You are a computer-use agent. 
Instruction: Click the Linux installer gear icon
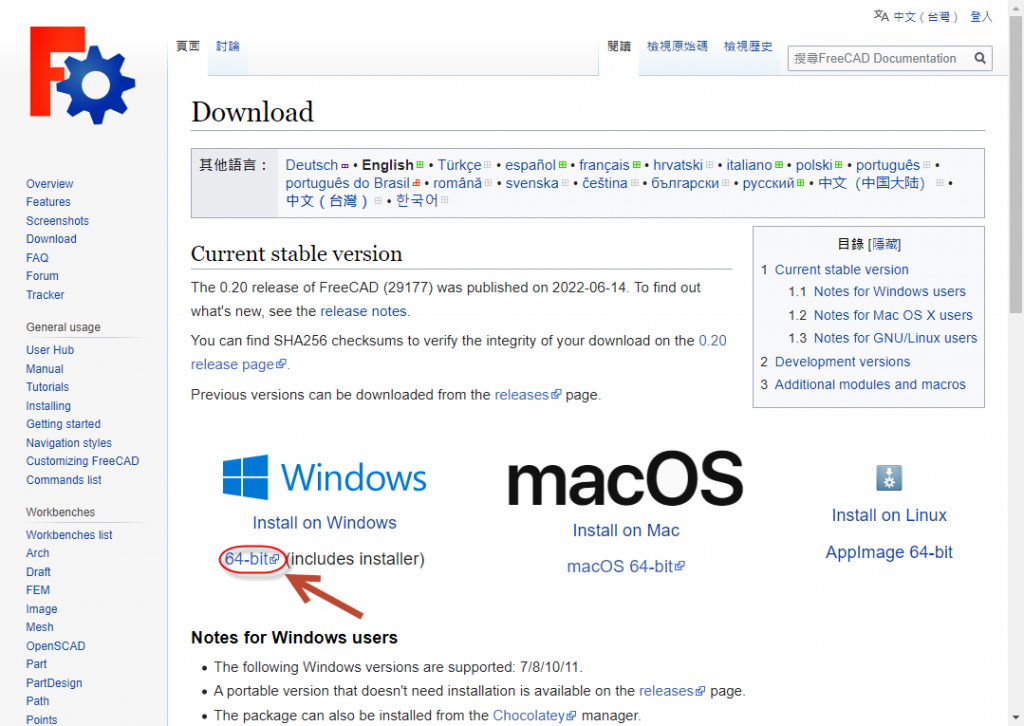pos(888,478)
